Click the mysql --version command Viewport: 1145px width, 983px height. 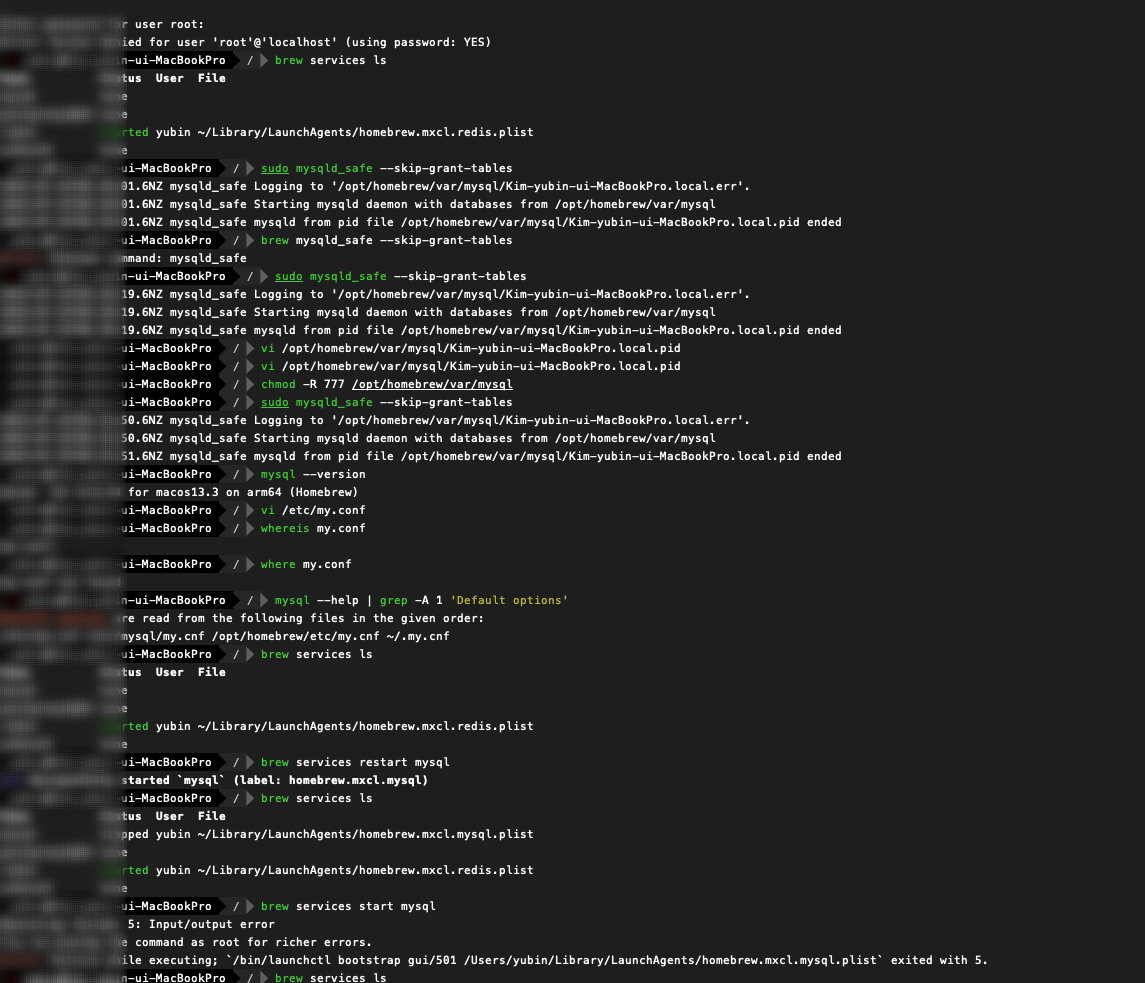(x=313, y=474)
